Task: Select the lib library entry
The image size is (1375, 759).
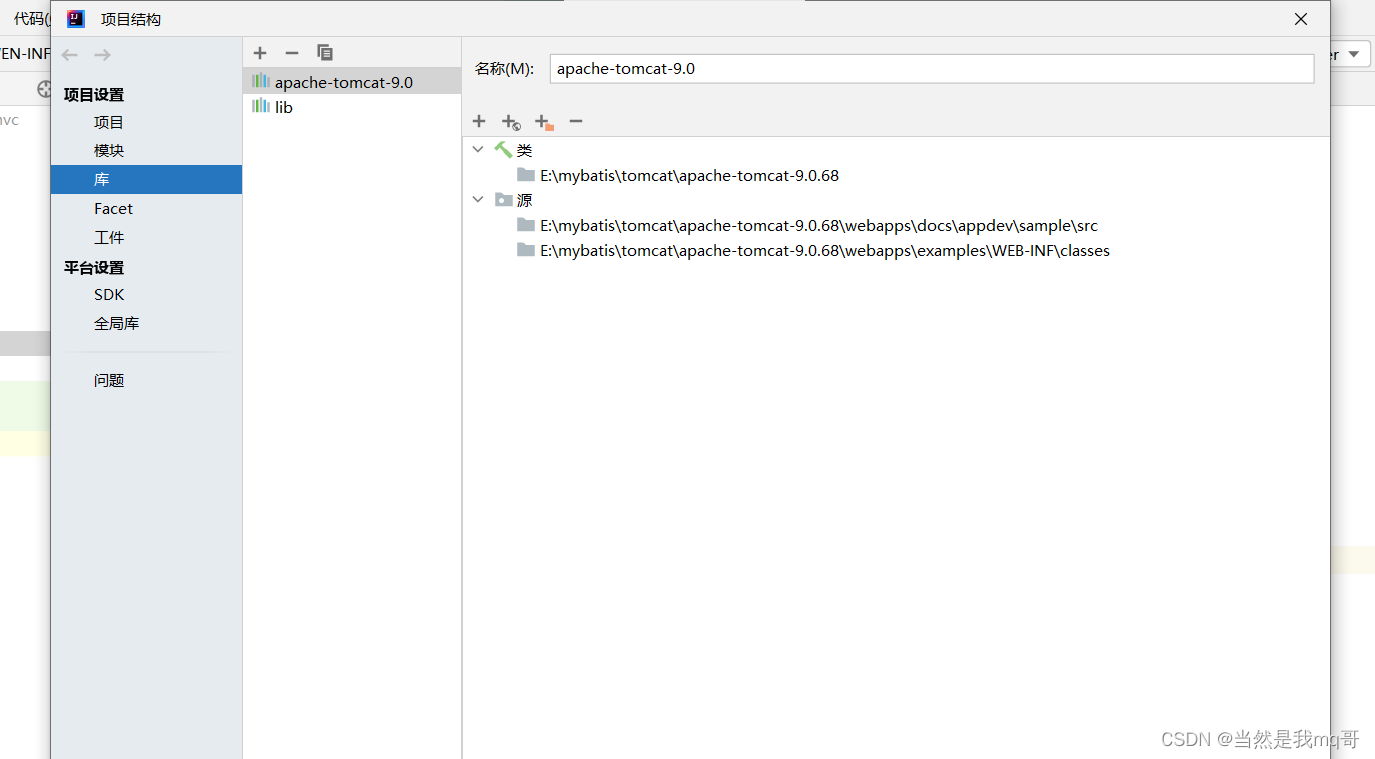Action: pos(352,107)
